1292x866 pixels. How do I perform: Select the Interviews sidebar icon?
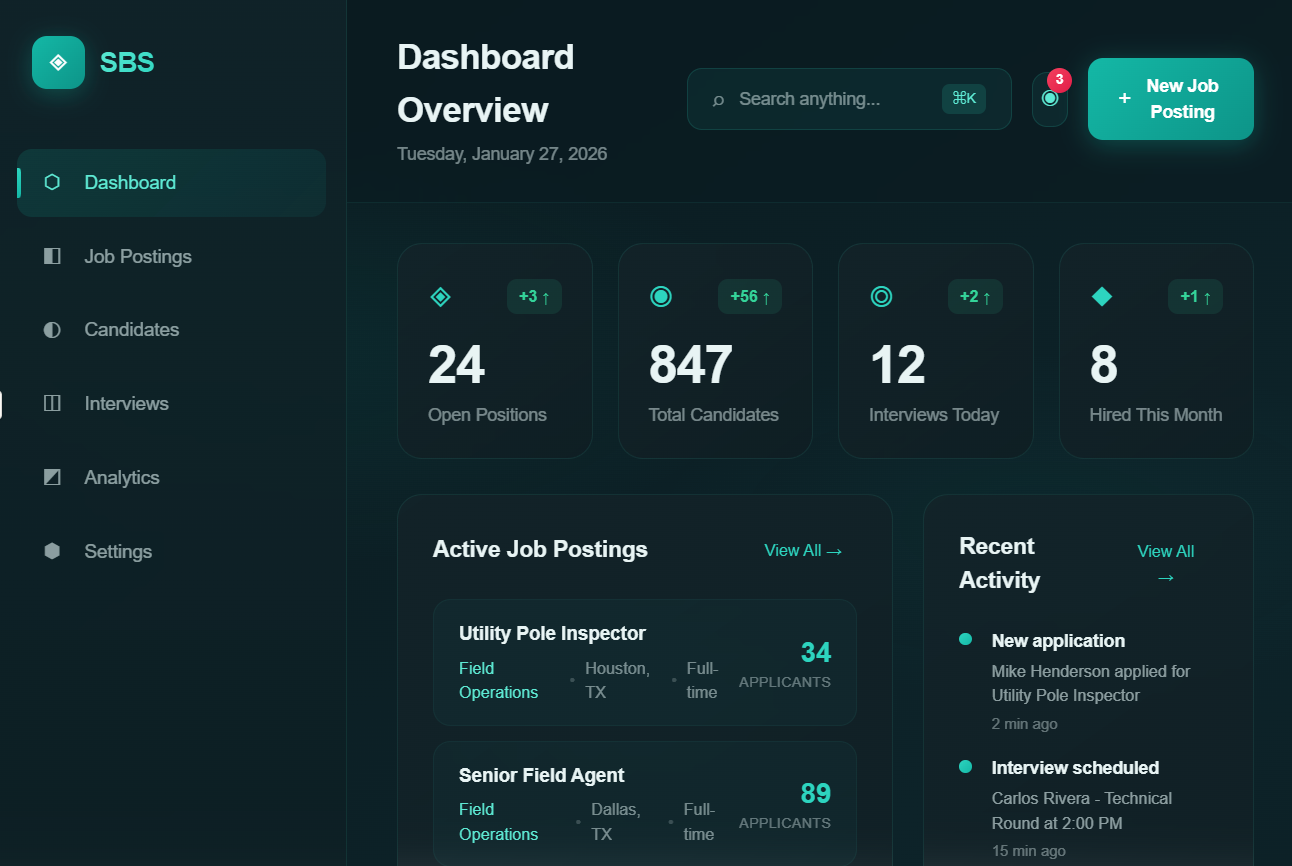51,403
